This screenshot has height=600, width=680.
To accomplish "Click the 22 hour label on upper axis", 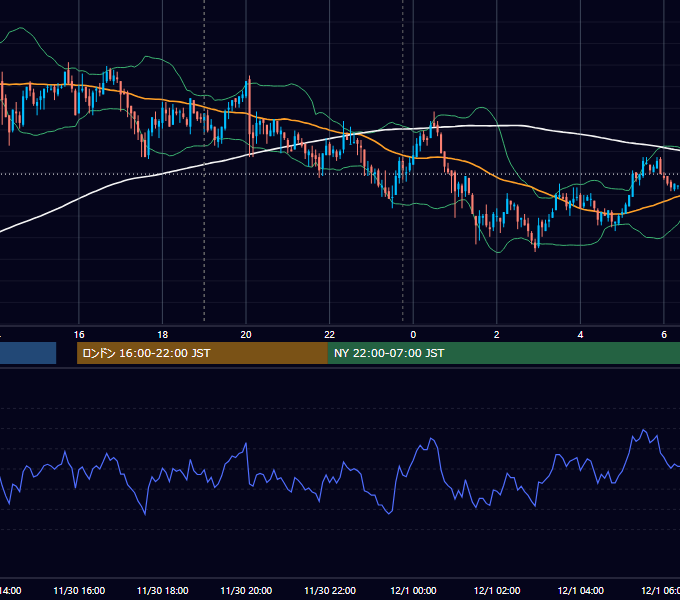I will point(330,335).
